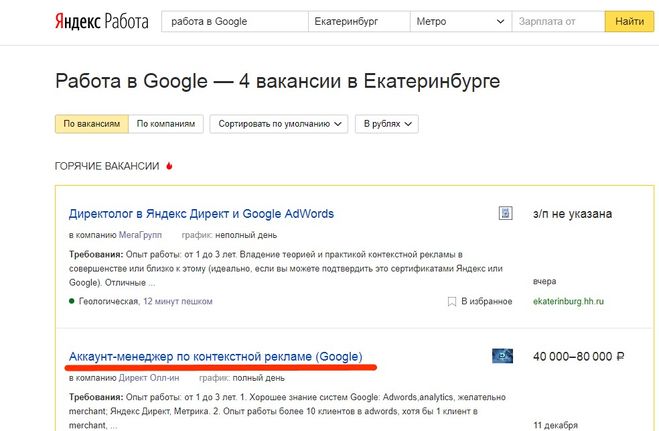This screenshot has width=659, height=431.
Task: Open the Директолог в Яндекс Директ vacancy
Action: pyautogui.click(x=201, y=214)
